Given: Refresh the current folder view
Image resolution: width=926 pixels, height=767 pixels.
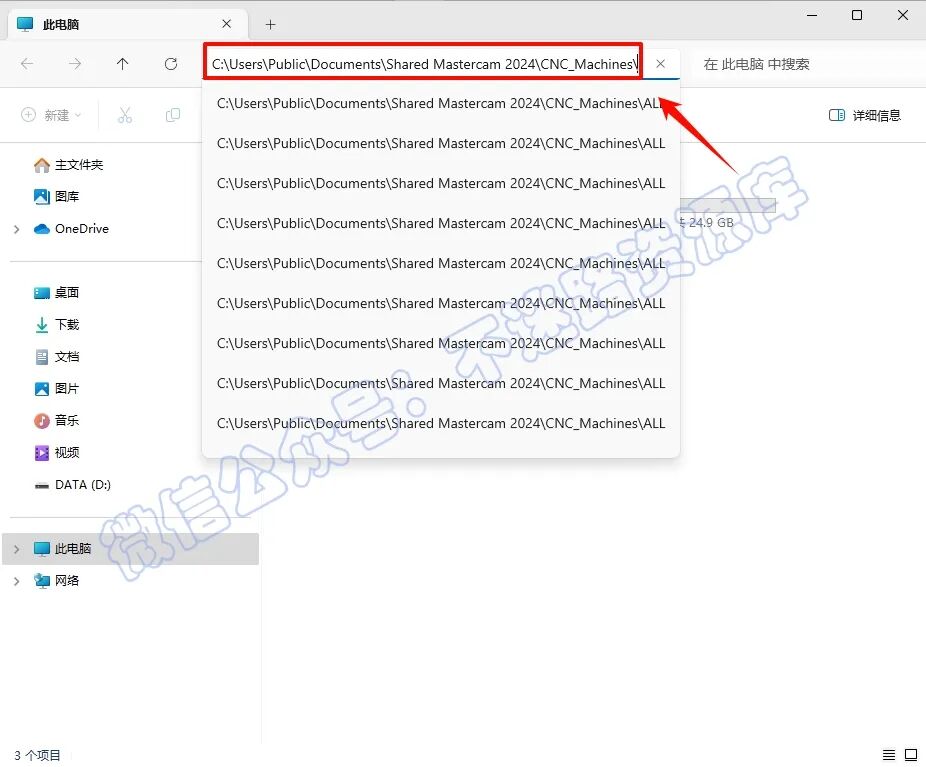Looking at the screenshot, I should point(171,64).
